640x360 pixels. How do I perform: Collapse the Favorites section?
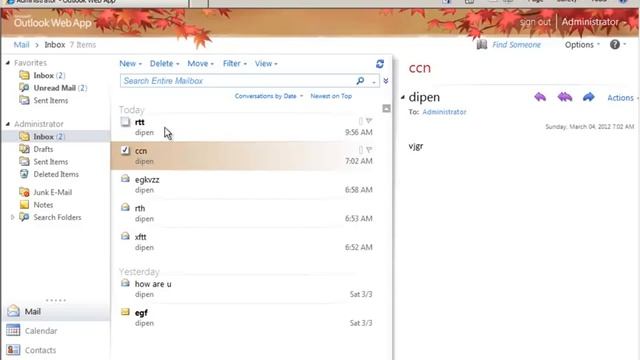pyautogui.click(x=8, y=63)
